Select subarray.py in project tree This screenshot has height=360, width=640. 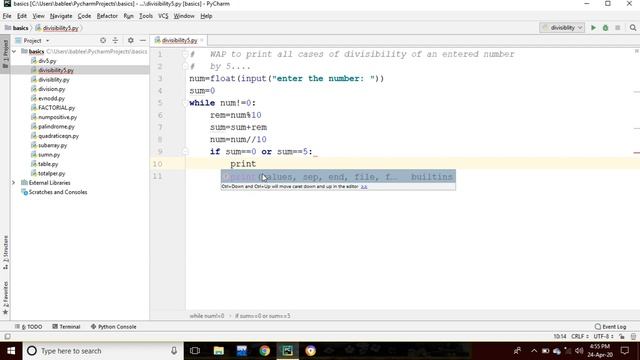pos(52,145)
